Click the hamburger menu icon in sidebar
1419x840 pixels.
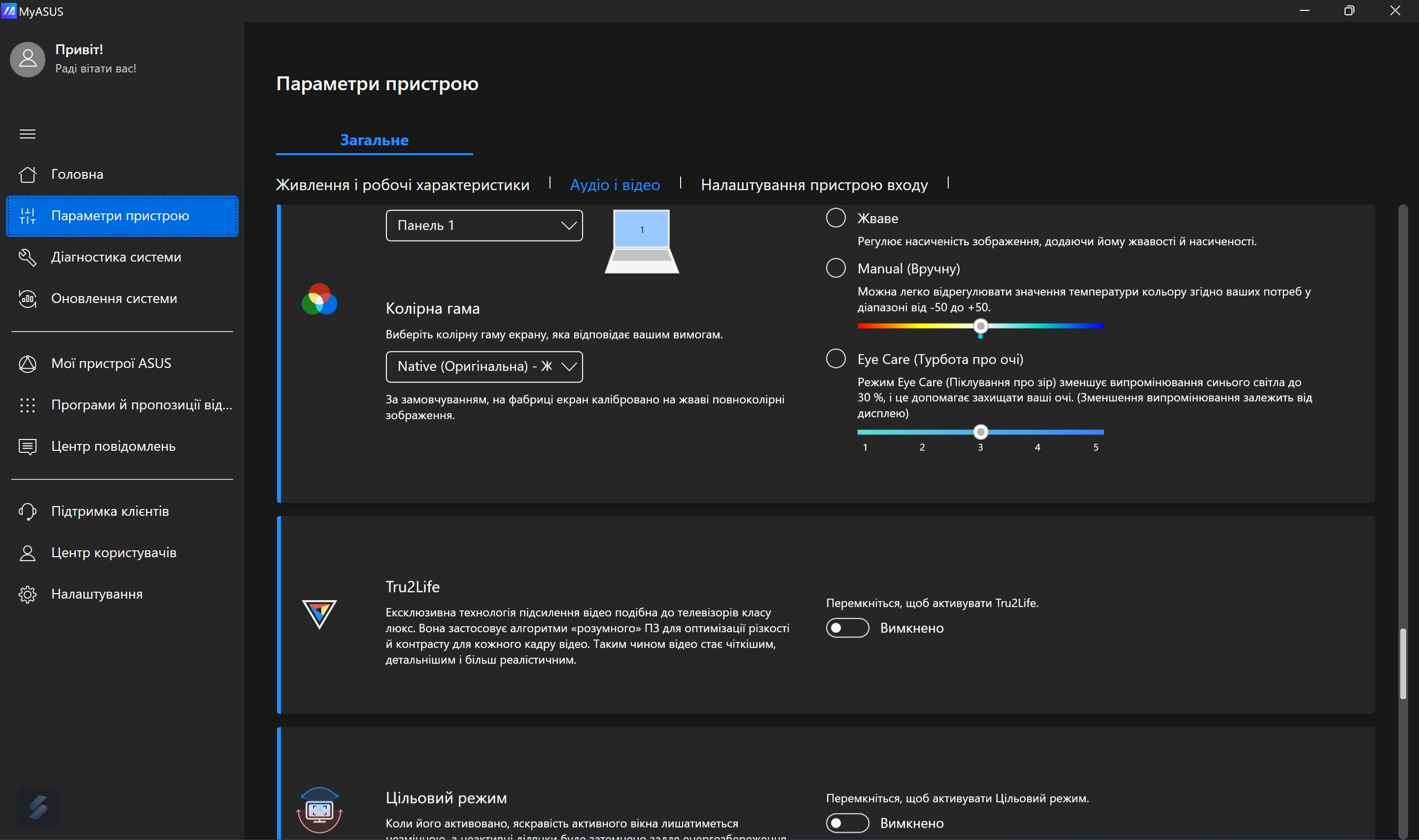(27, 134)
